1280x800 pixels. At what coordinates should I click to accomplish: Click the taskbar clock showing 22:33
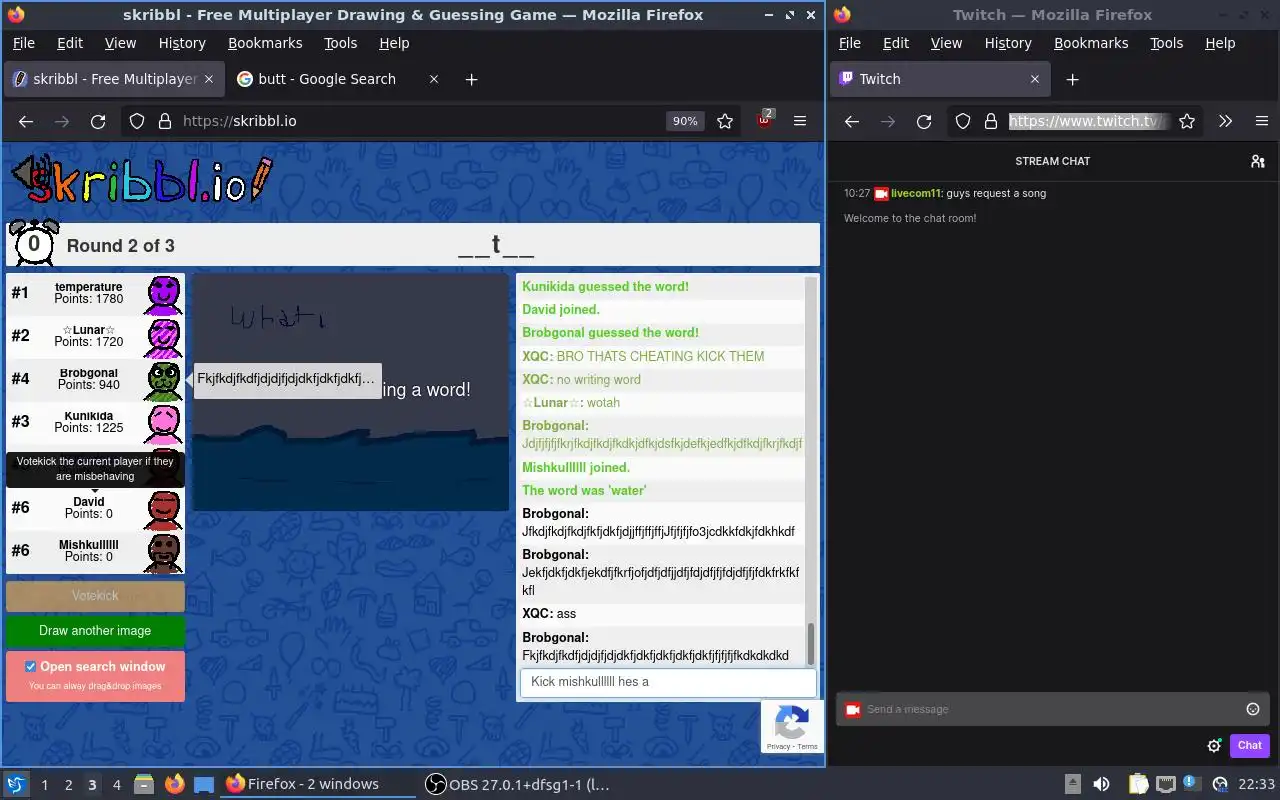pos(1256,784)
